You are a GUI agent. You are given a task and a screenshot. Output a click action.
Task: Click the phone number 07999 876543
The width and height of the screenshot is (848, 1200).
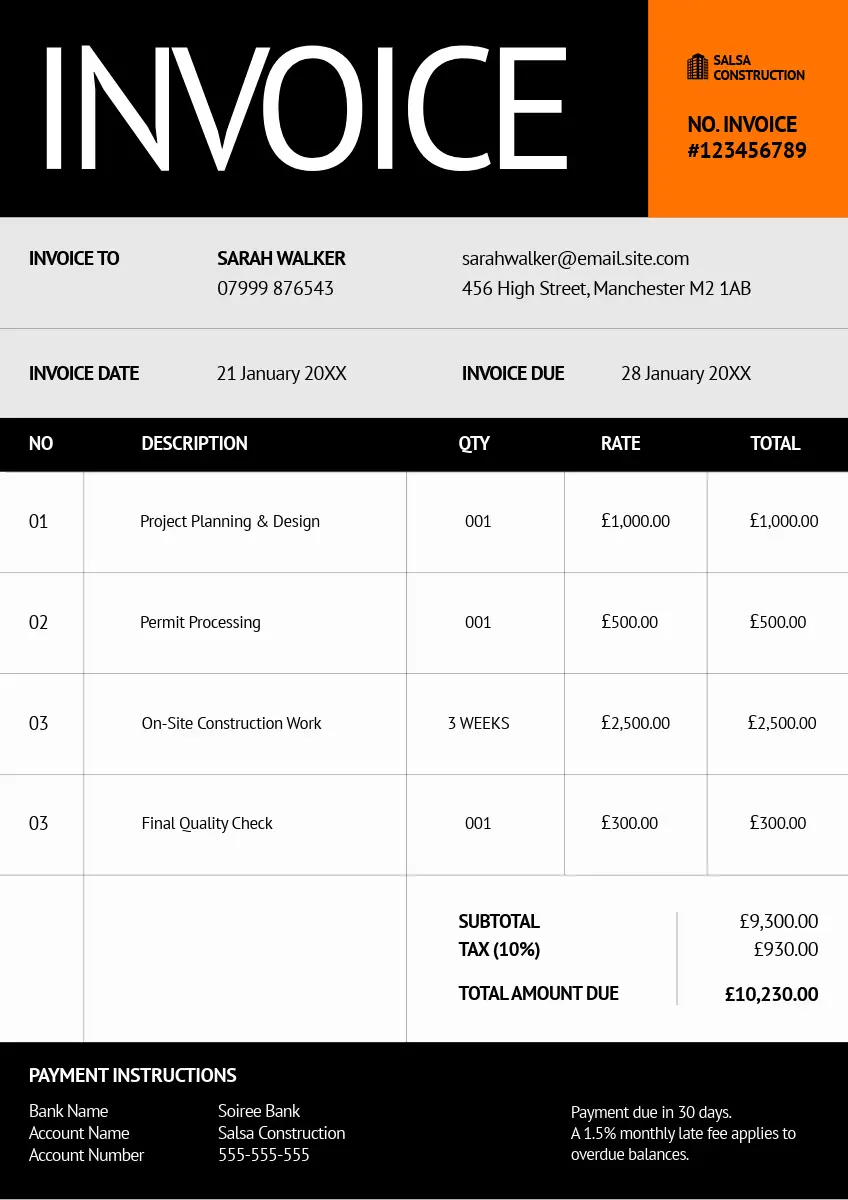(275, 288)
